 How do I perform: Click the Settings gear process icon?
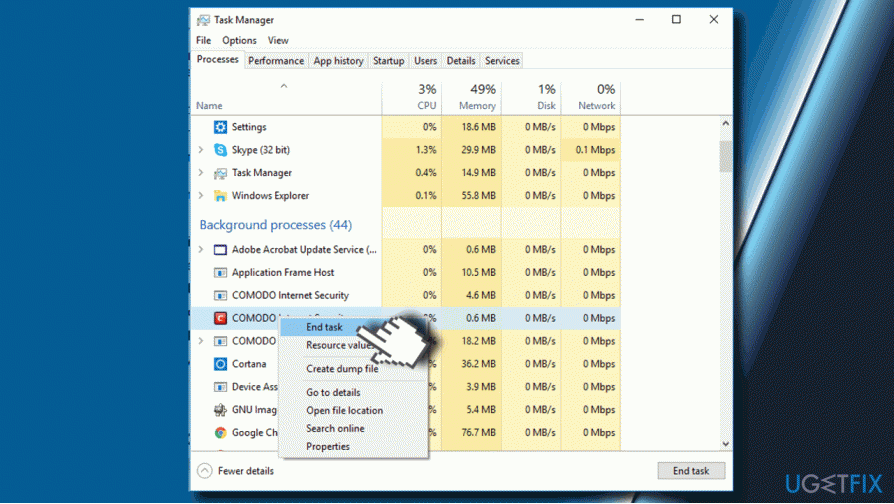click(x=220, y=127)
